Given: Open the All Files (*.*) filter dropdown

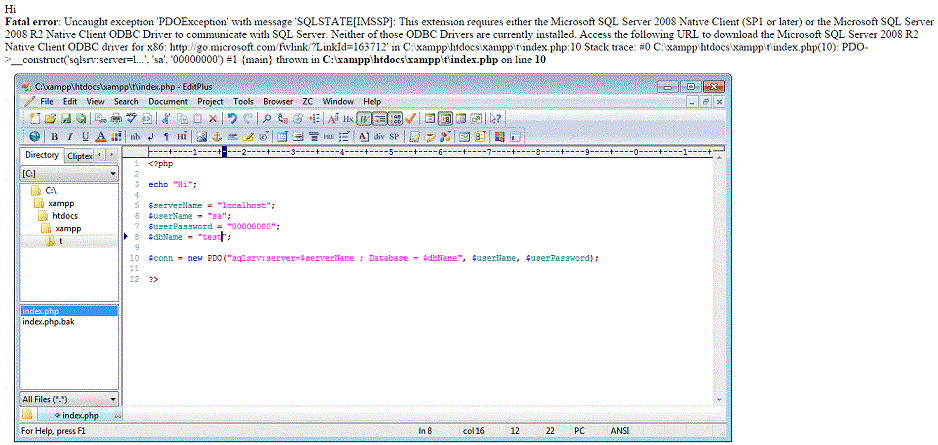Looking at the screenshot, I should (114, 398).
